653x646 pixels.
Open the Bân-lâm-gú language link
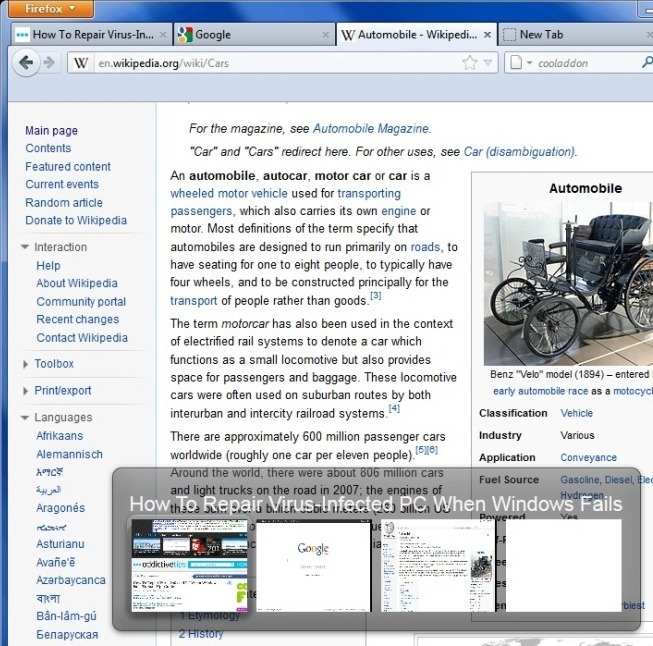coord(66,616)
